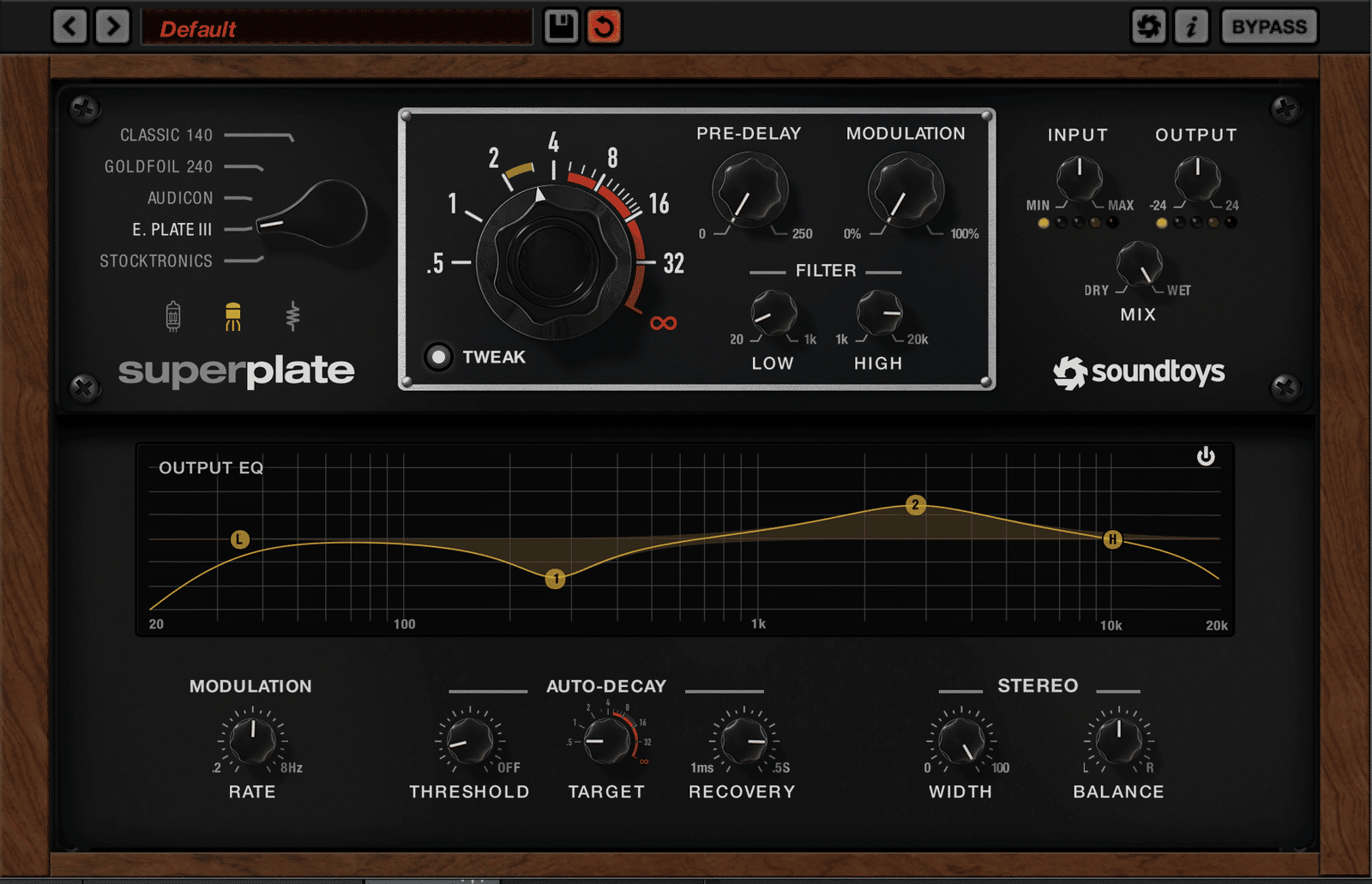This screenshot has height=884, width=1372.
Task: Toggle the Output EQ power button
Action: (1207, 456)
